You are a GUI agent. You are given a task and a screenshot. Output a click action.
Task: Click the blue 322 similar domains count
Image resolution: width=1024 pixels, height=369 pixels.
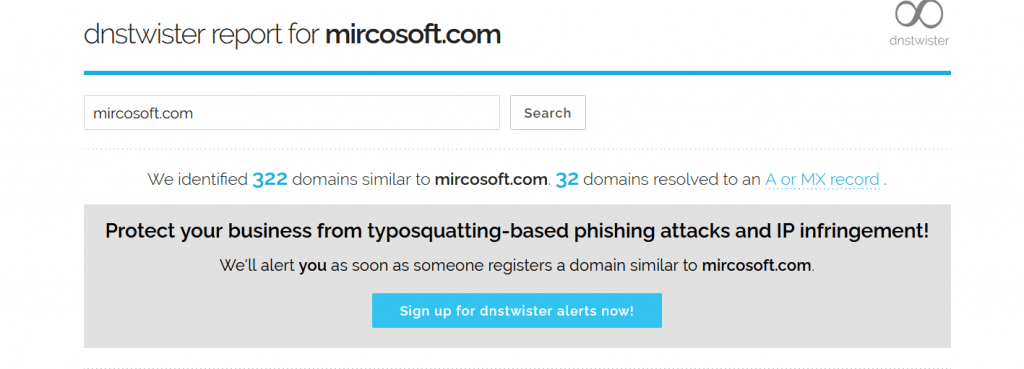click(x=270, y=179)
